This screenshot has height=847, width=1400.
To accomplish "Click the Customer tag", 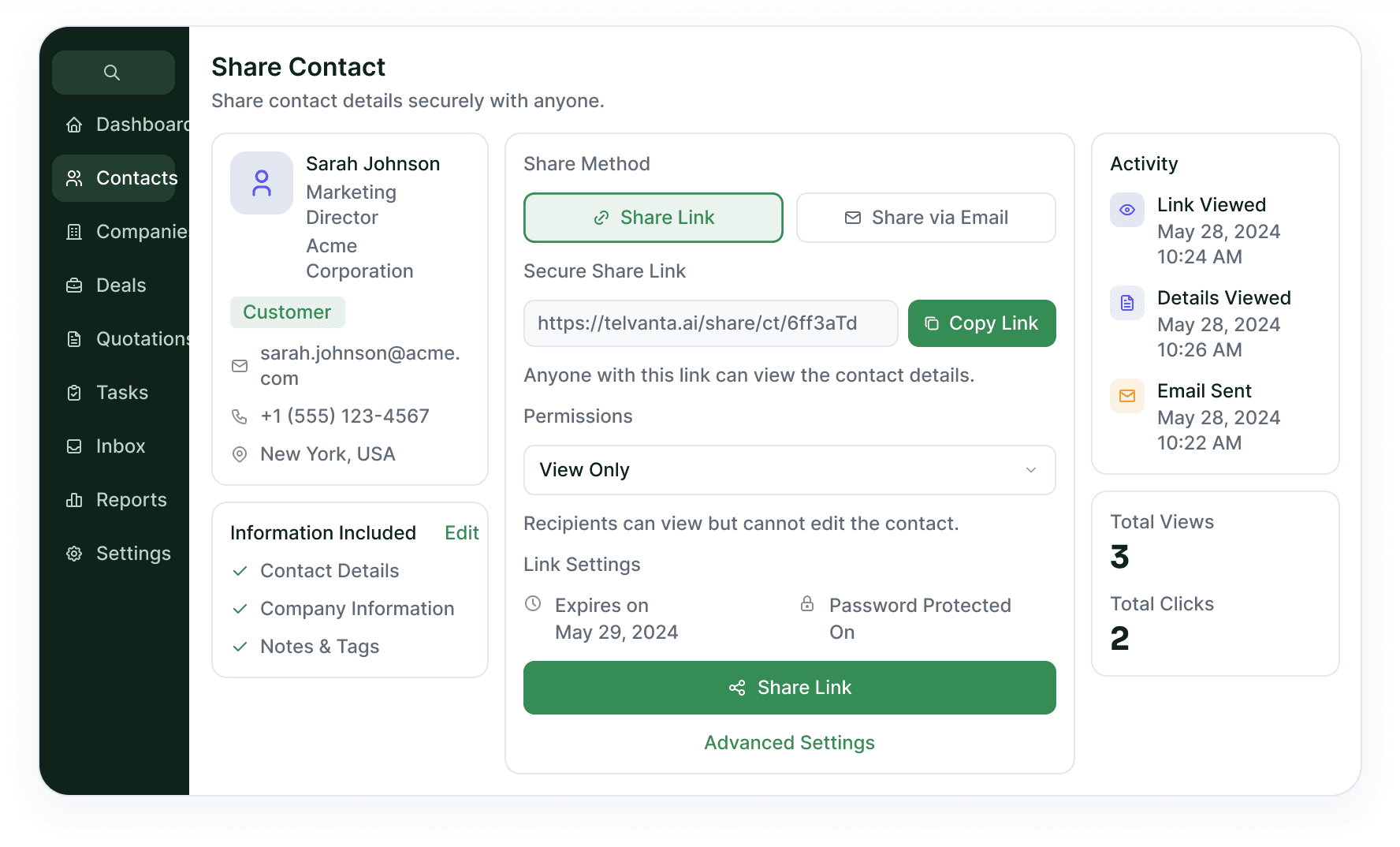I will [287, 312].
